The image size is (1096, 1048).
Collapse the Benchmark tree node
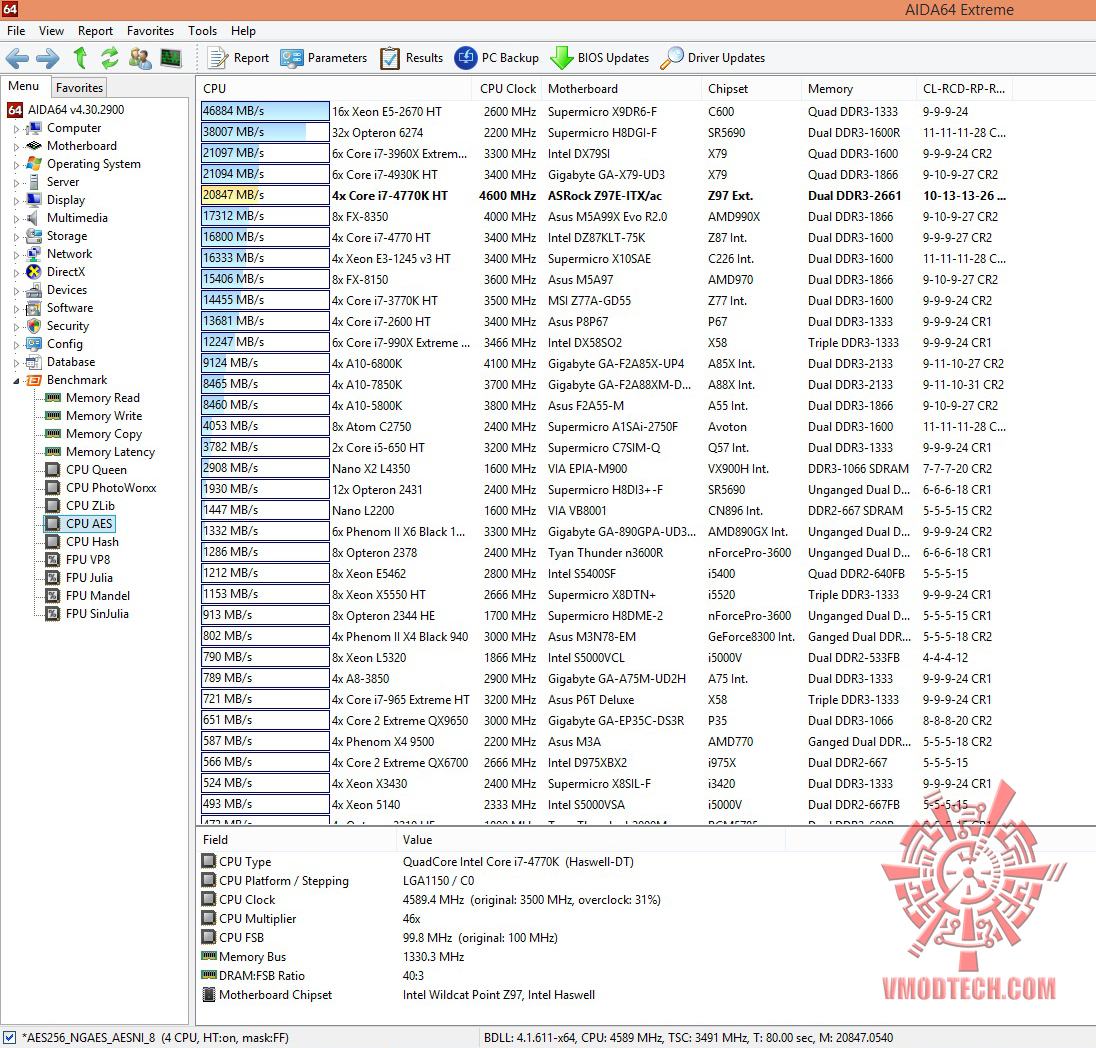(16, 380)
